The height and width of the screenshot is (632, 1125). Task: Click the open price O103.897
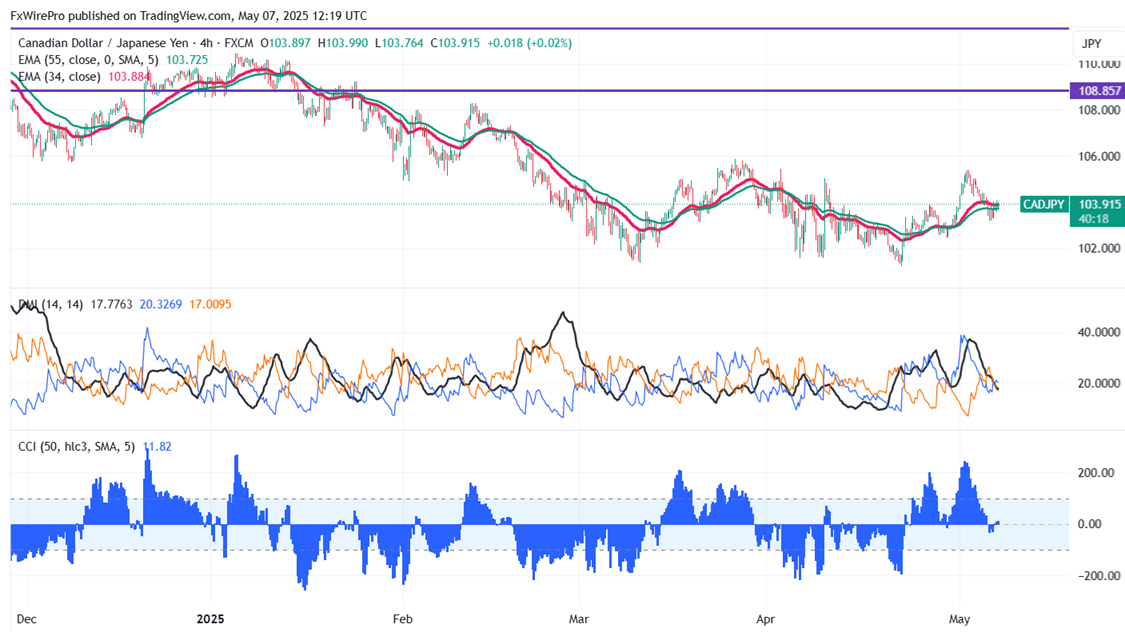point(286,43)
